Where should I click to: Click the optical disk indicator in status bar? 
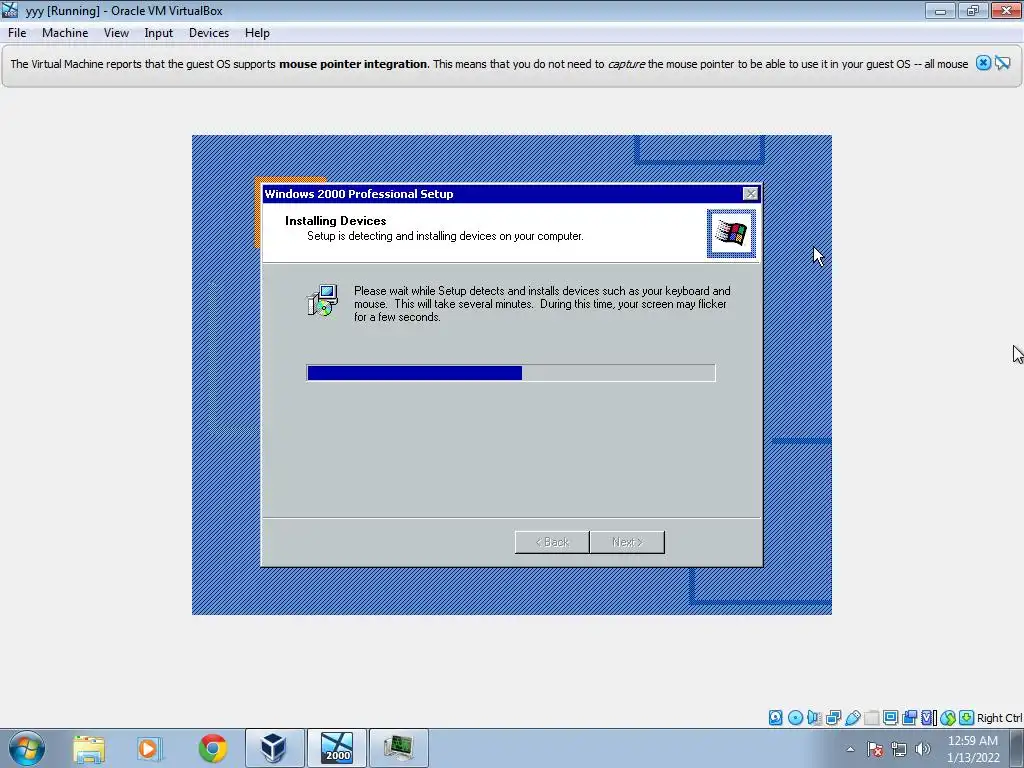pos(795,718)
